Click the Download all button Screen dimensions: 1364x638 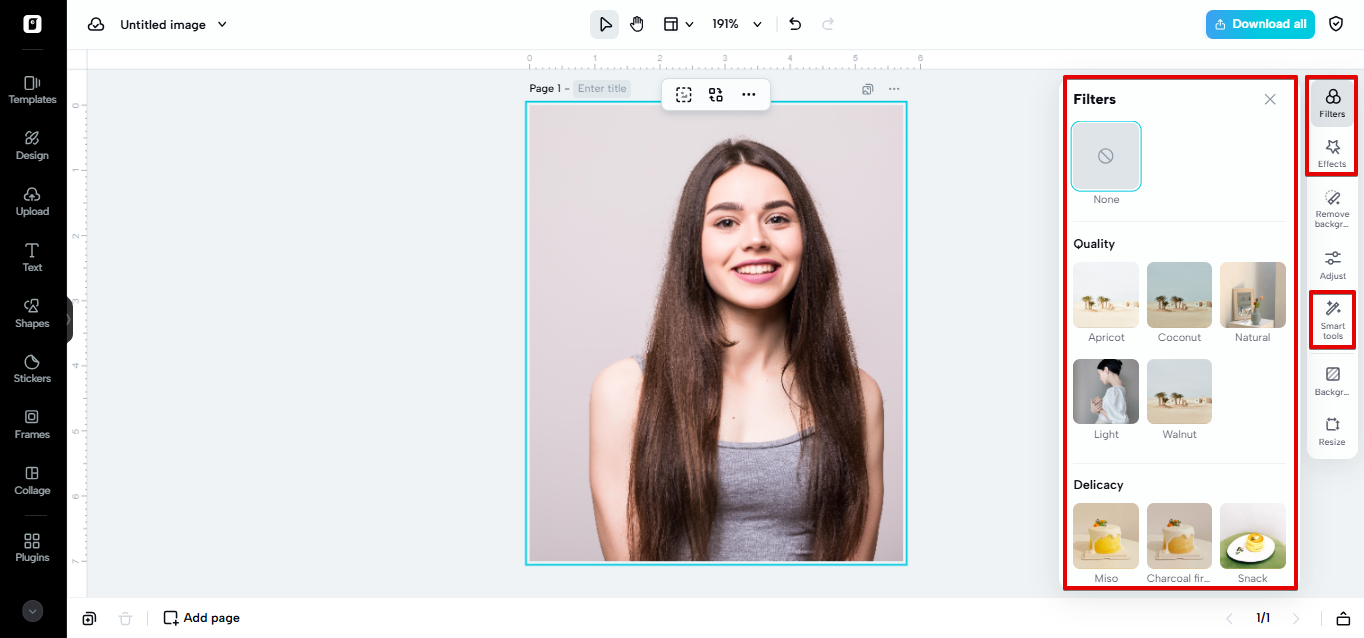pyautogui.click(x=1259, y=23)
